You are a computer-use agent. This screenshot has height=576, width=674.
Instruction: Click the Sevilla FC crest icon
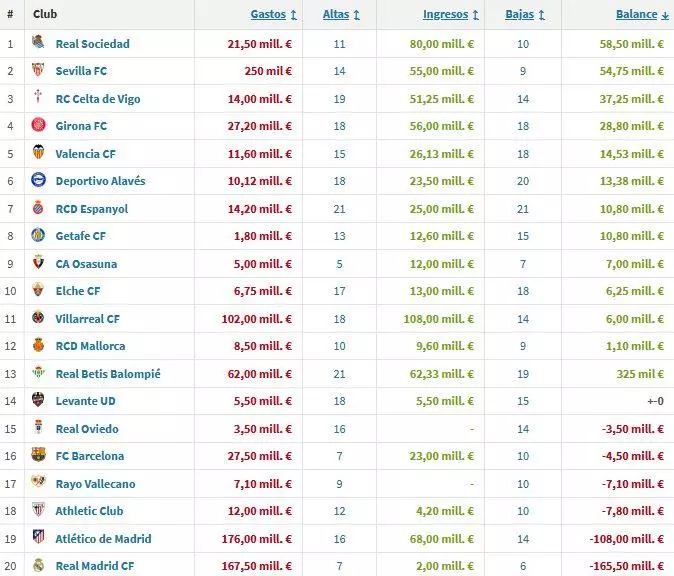tap(38, 71)
